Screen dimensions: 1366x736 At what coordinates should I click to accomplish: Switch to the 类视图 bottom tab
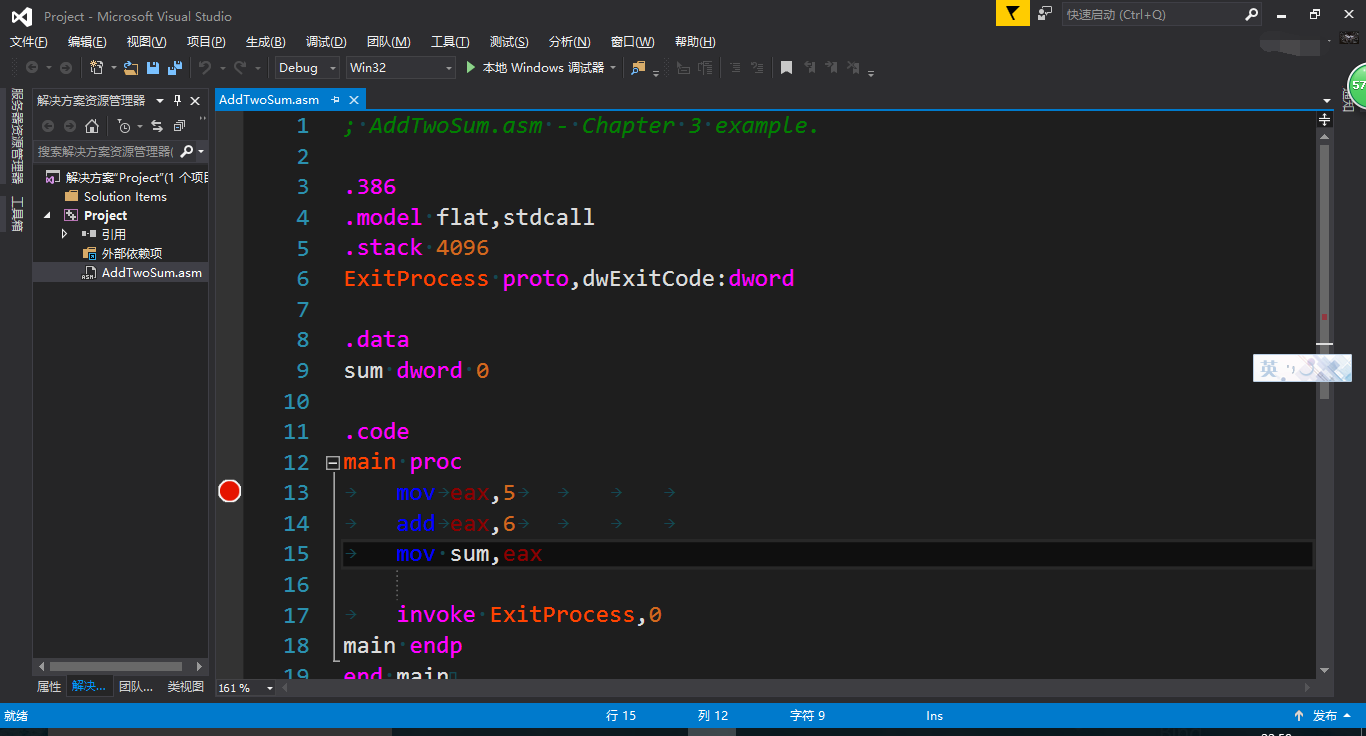(184, 686)
